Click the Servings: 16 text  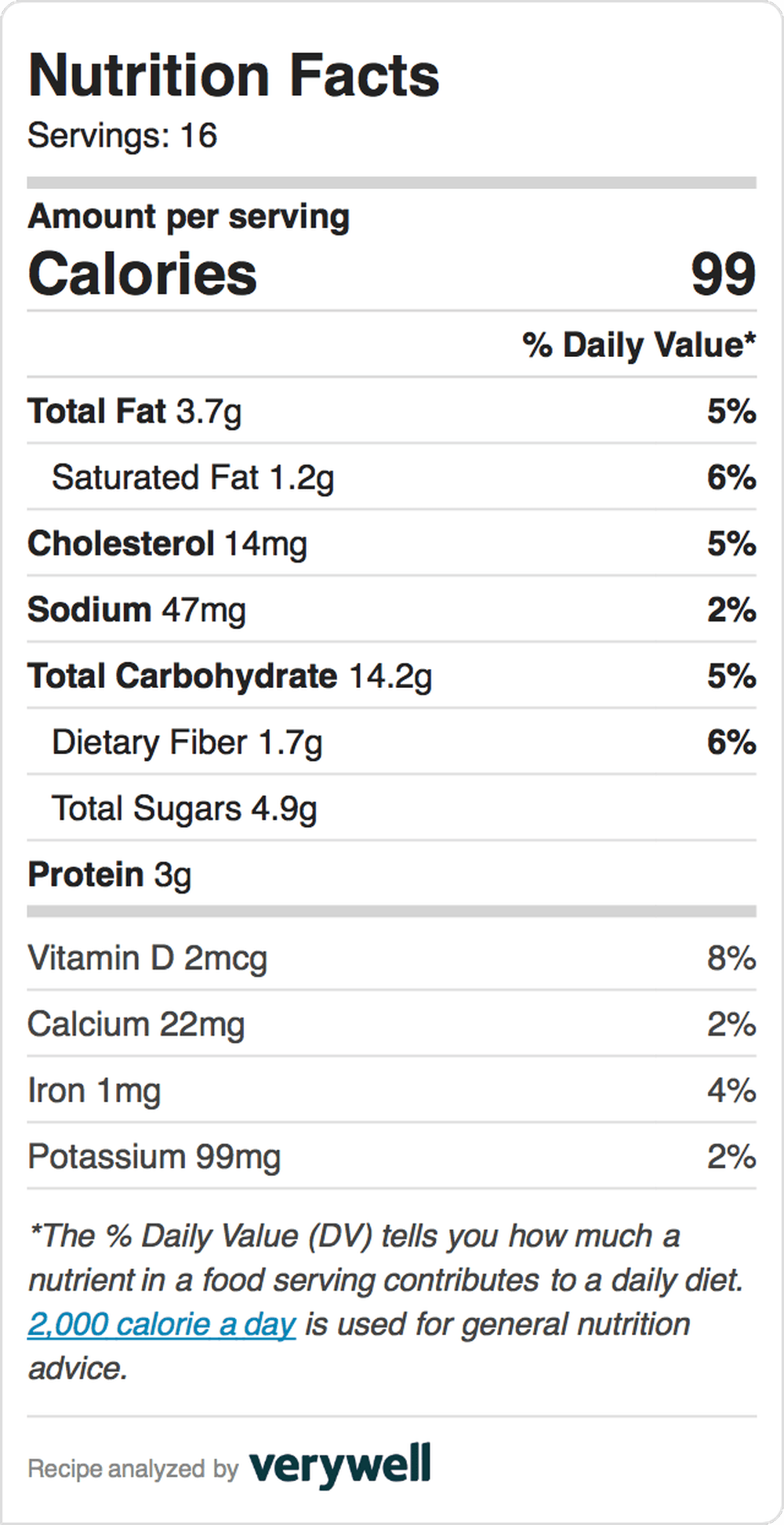pos(122,136)
